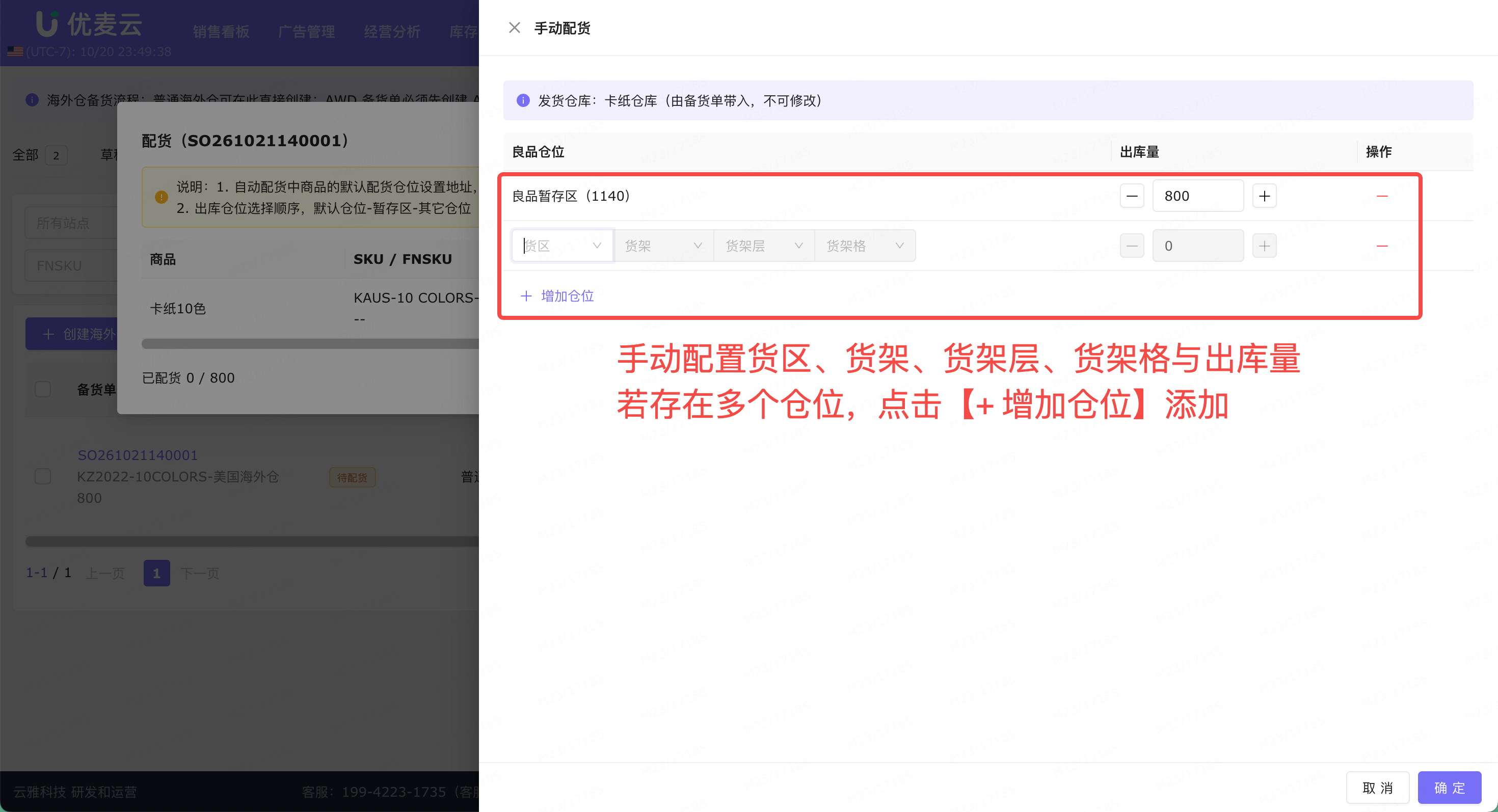This screenshot has width=1498, height=812.
Task: Open the 所有站点 dropdown in the background page
Action: 71,223
